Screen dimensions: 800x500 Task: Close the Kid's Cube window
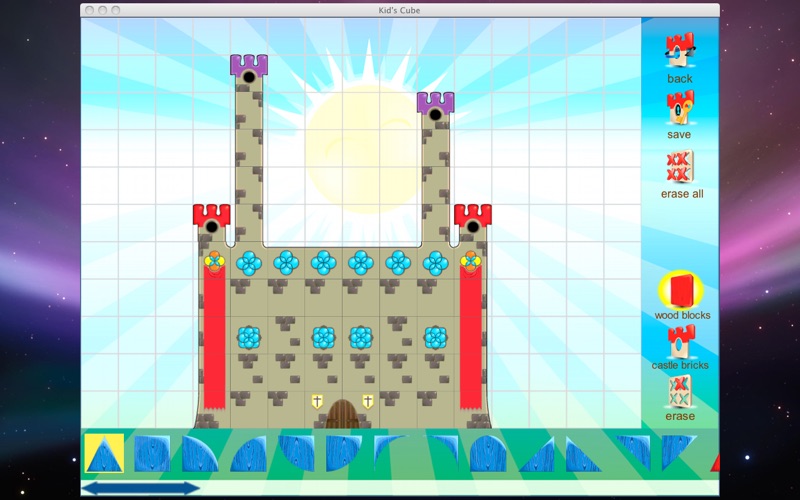(90, 10)
